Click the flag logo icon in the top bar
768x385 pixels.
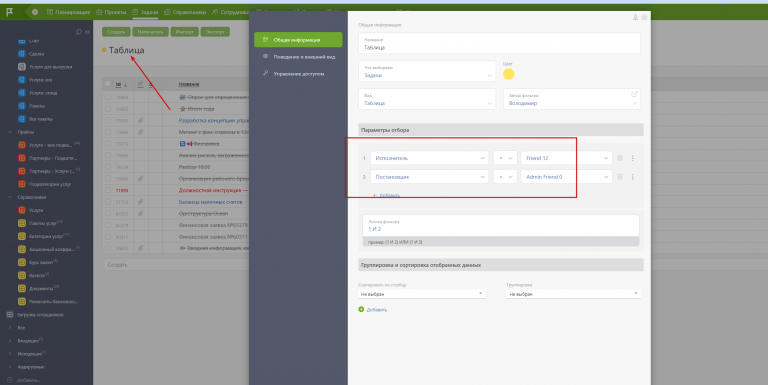point(10,12)
